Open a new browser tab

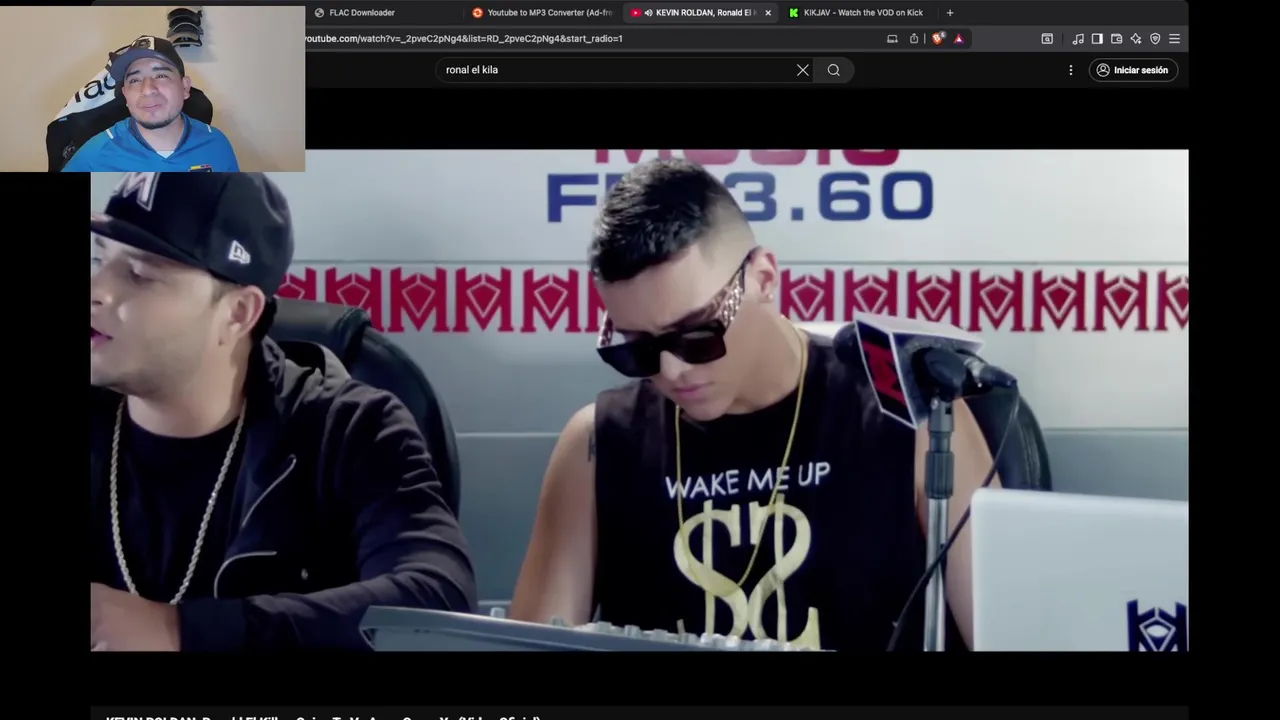pos(950,13)
